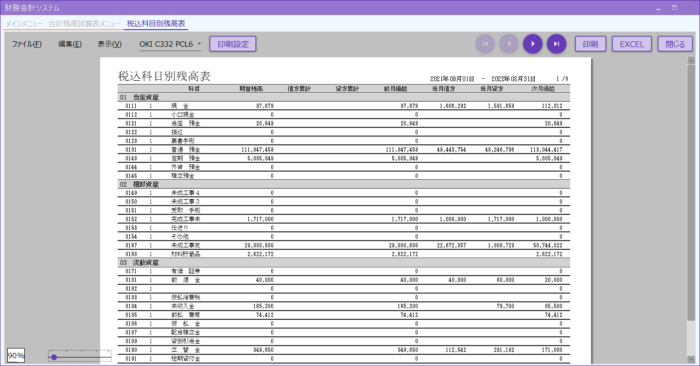Open the 表示(V) menu
700x366 pixels.
pos(110,44)
